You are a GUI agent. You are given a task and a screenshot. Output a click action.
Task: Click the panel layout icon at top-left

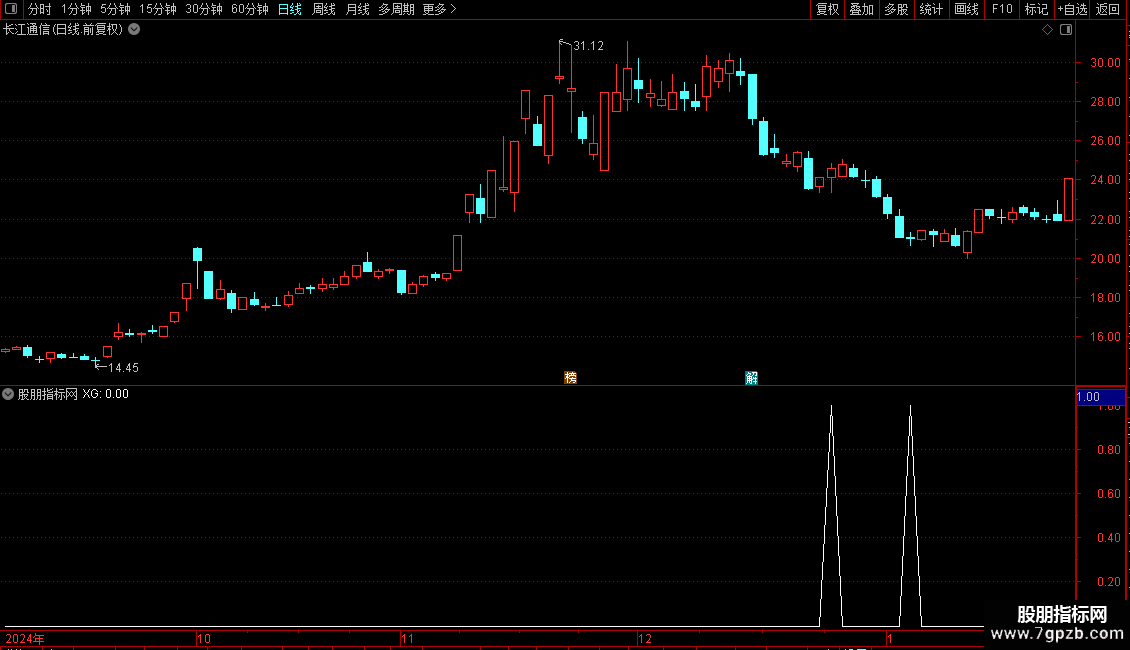tap(11, 9)
